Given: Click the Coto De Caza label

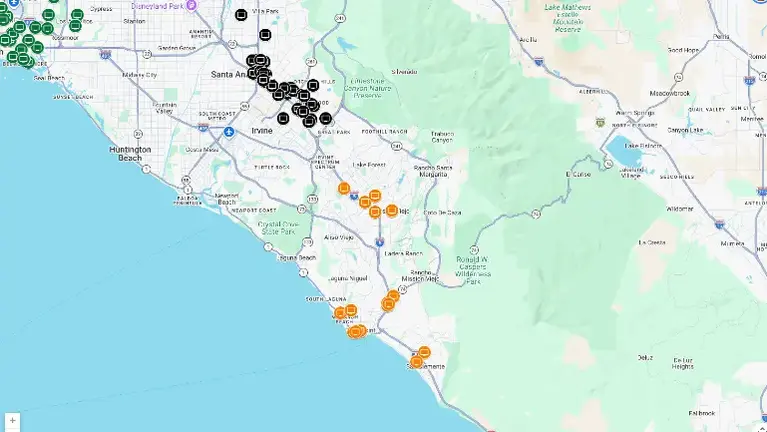Looking at the screenshot, I should tap(442, 212).
